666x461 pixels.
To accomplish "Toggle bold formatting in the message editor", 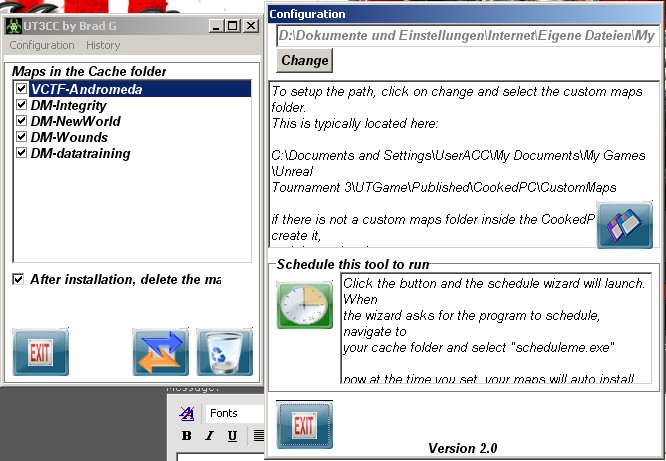I will coord(186,436).
